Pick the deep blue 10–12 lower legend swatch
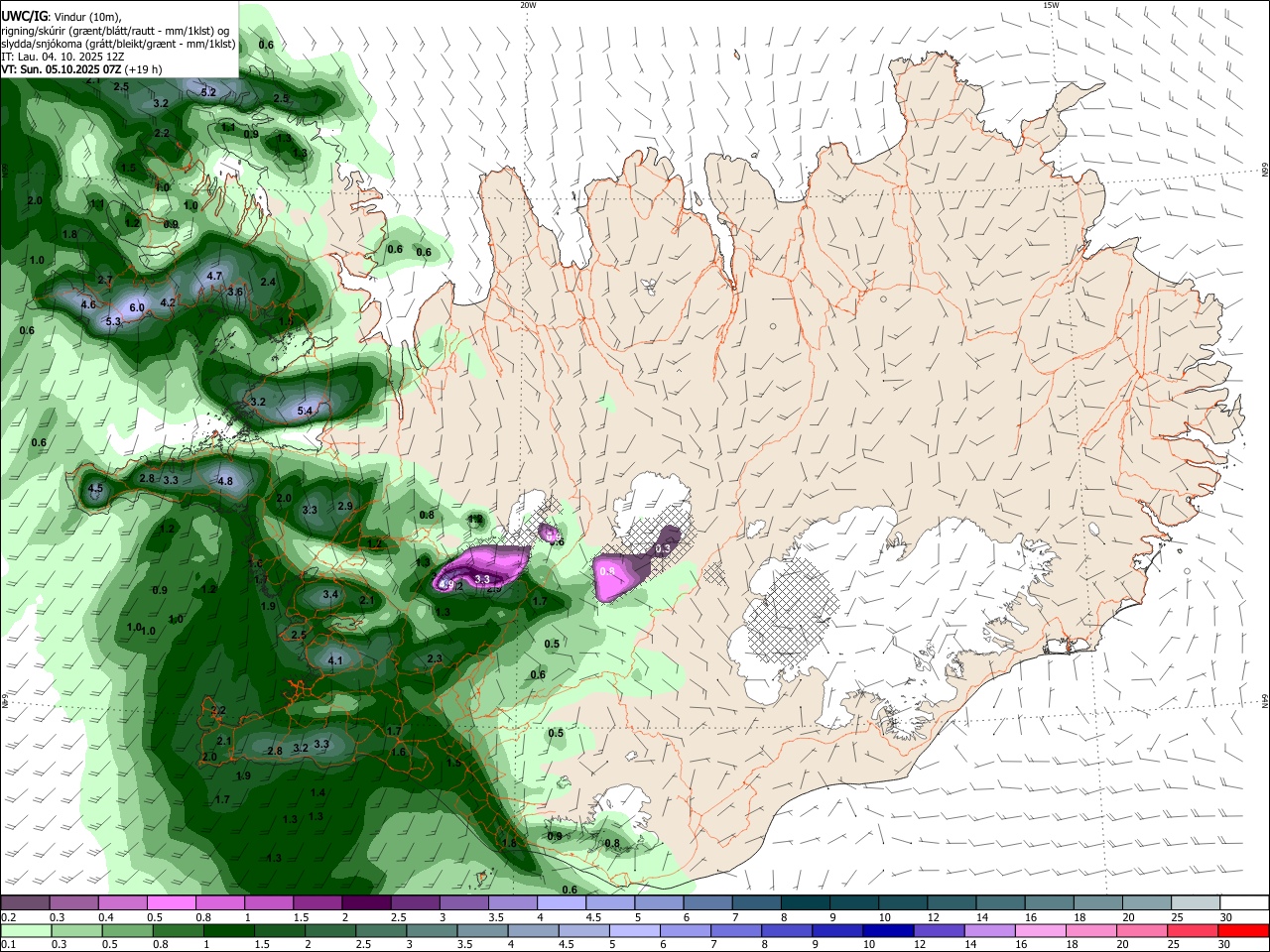This screenshot has width=1270, height=952. pyautogui.click(x=886, y=931)
